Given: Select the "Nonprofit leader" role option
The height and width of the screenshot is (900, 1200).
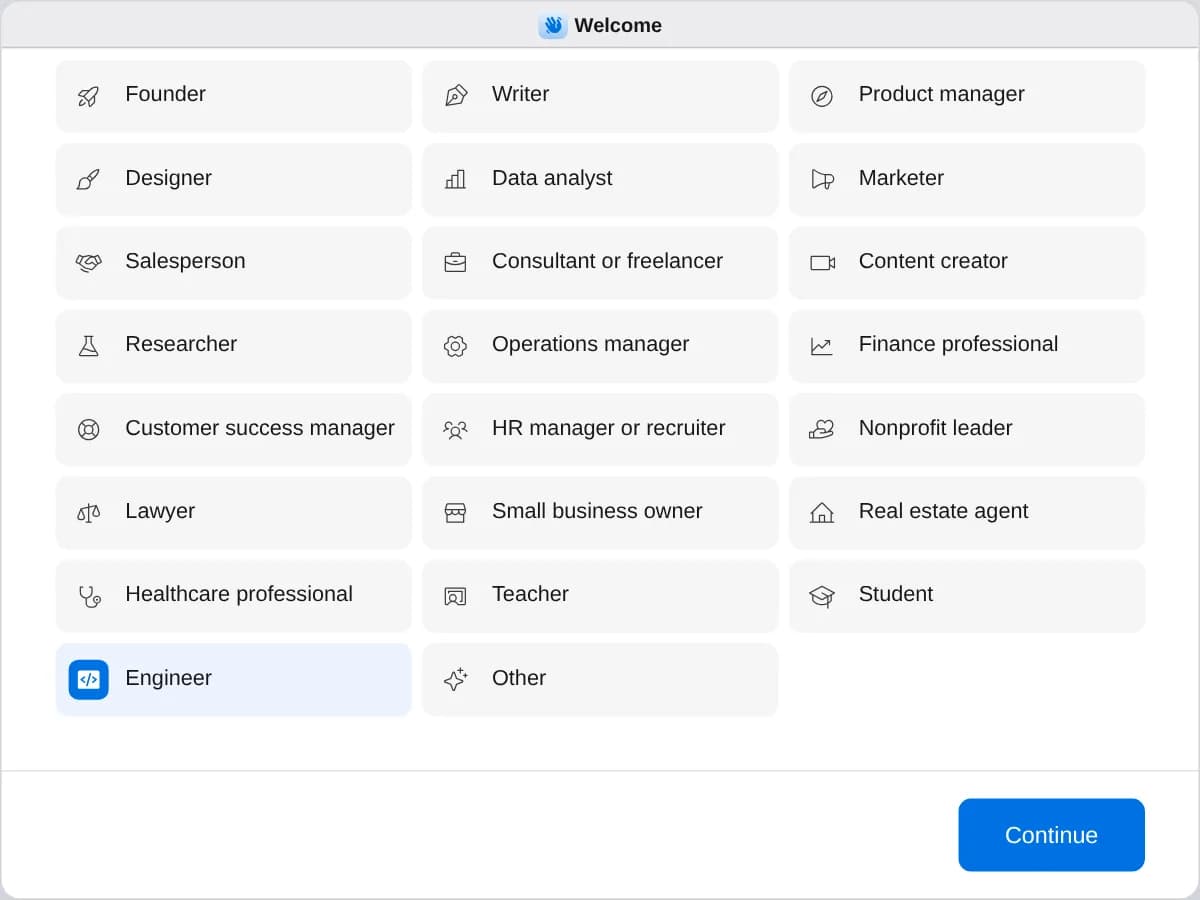Looking at the screenshot, I should pos(967,430).
